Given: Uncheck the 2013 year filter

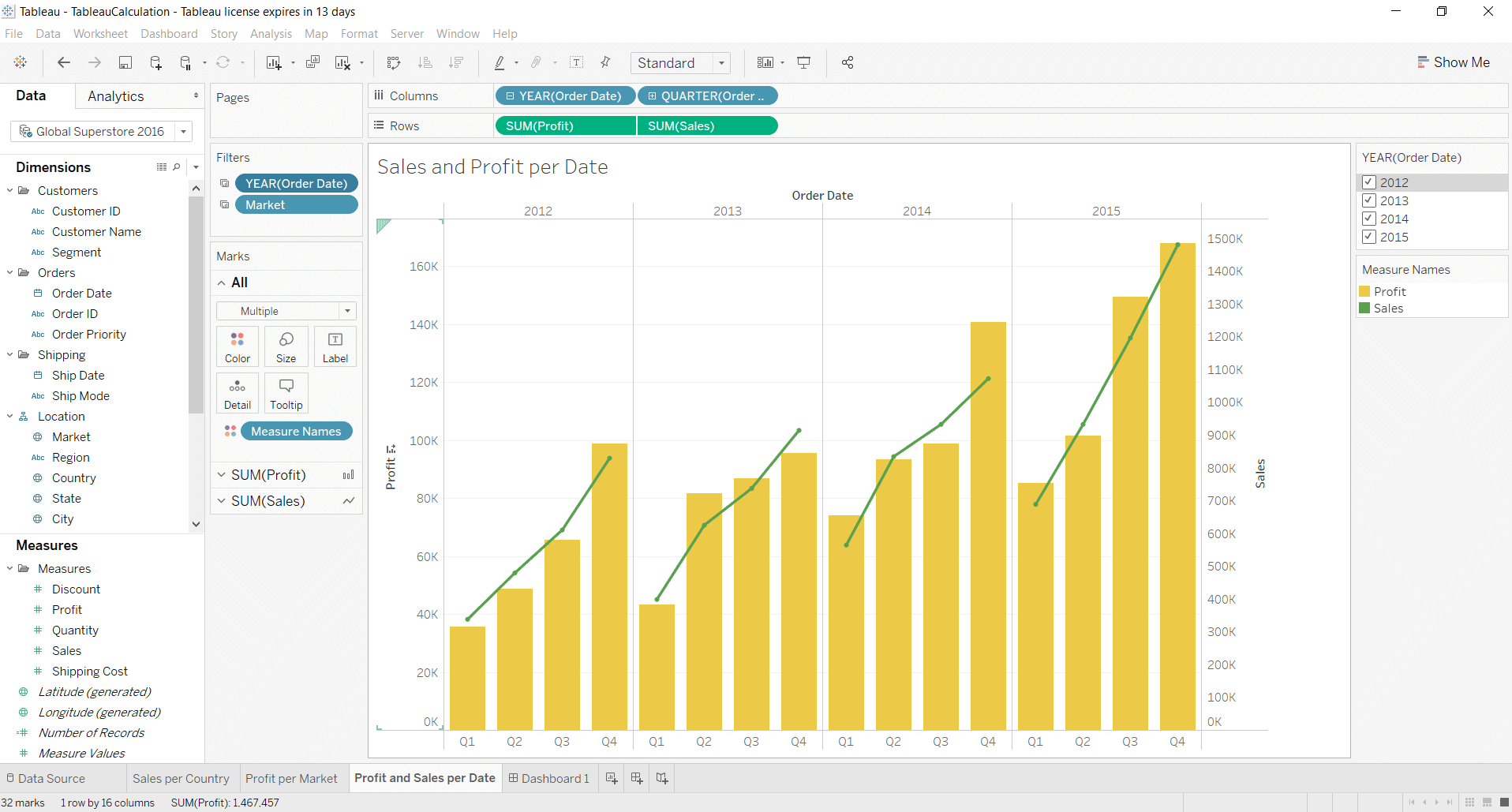Looking at the screenshot, I should (1369, 200).
